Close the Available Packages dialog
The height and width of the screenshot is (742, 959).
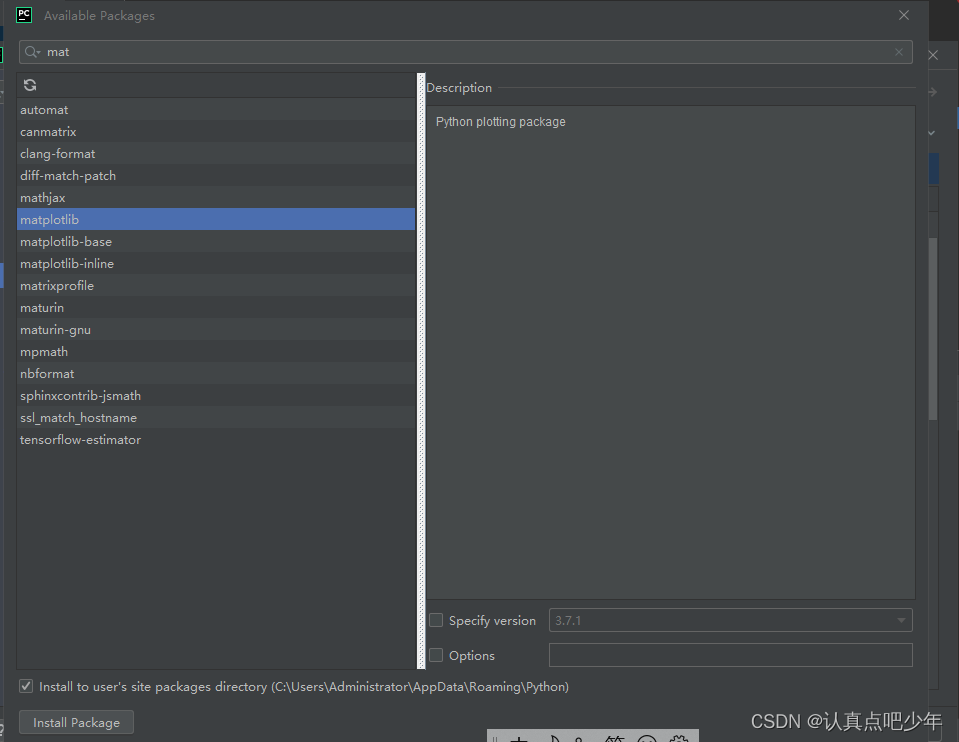(904, 15)
